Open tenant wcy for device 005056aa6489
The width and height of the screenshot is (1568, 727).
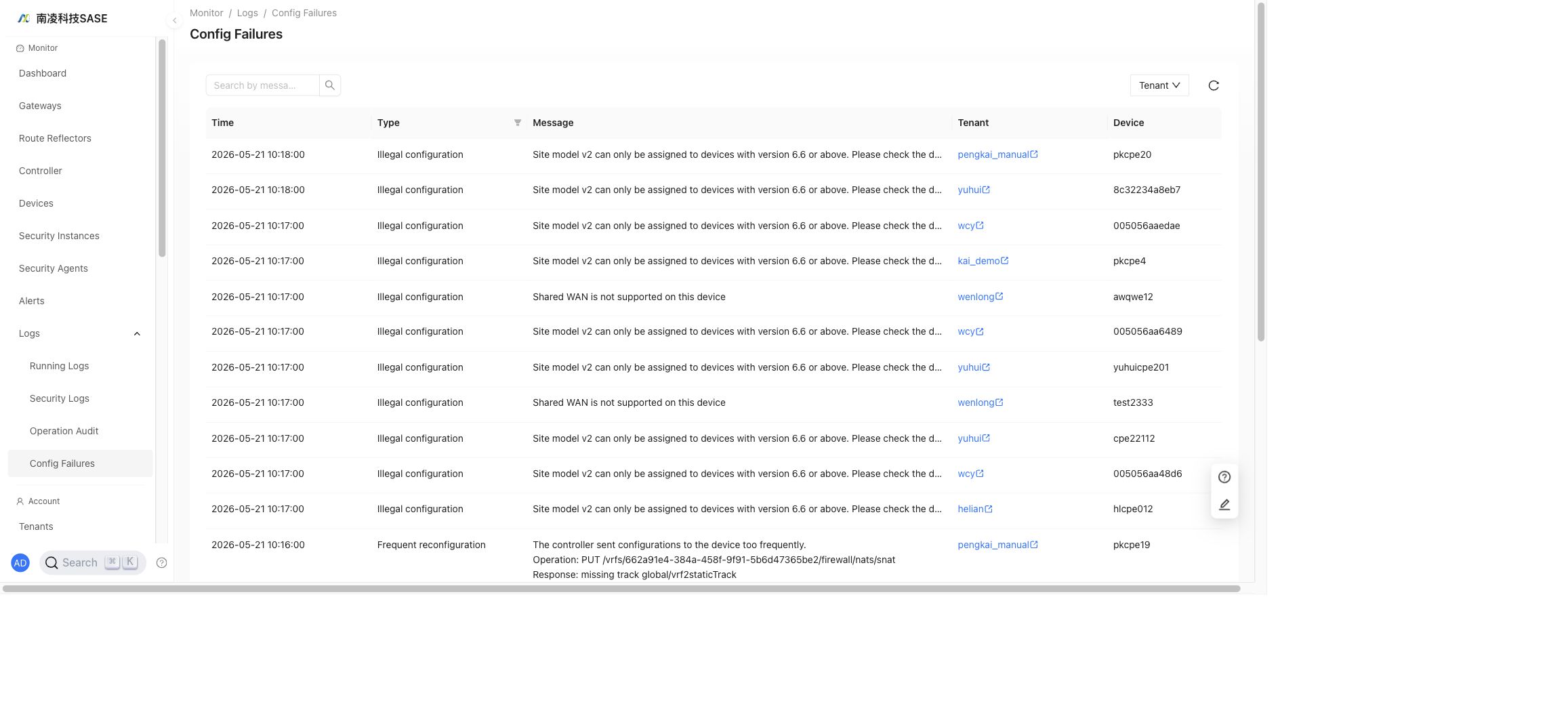point(966,331)
